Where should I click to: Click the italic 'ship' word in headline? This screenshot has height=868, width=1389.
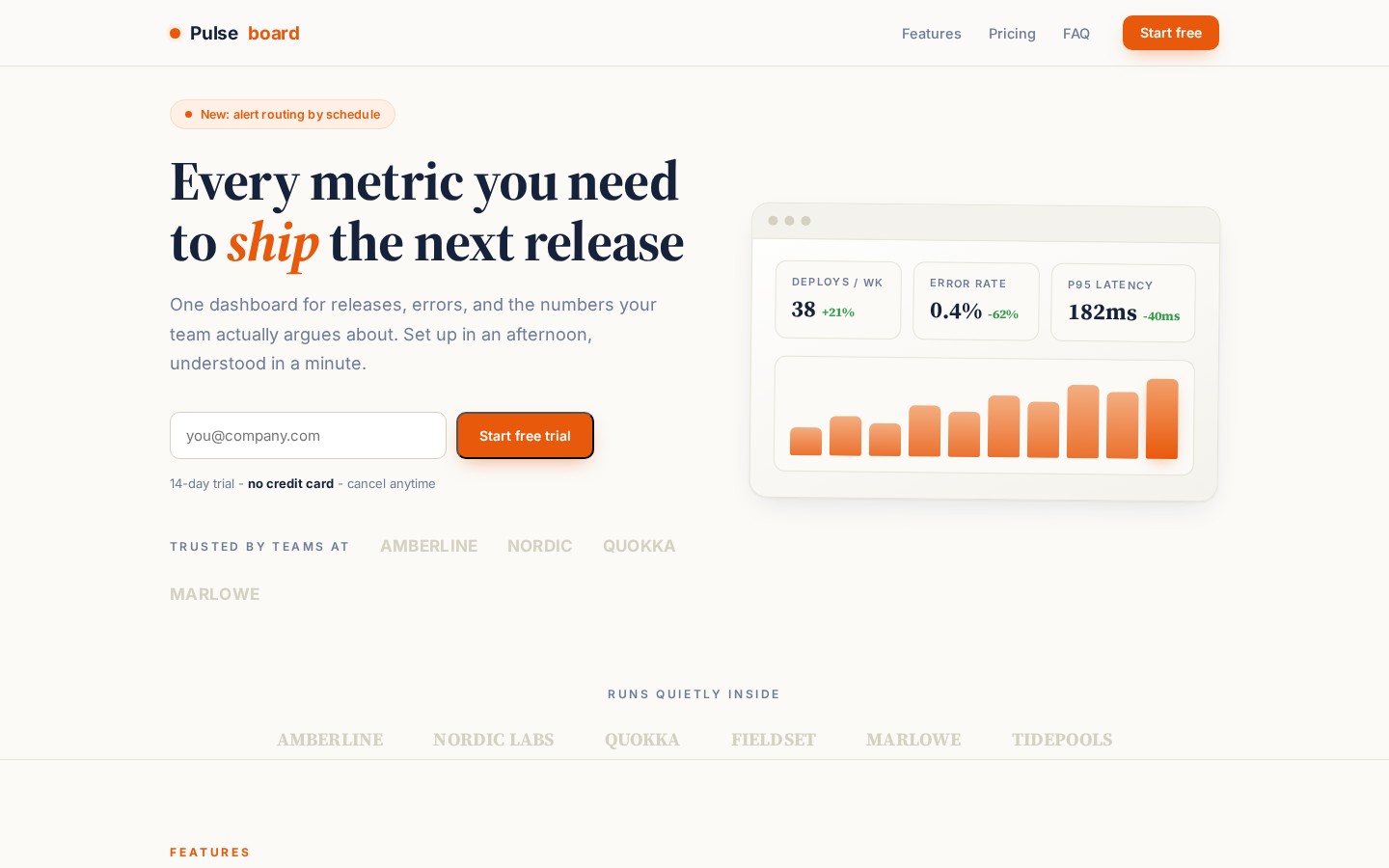(274, 243)
